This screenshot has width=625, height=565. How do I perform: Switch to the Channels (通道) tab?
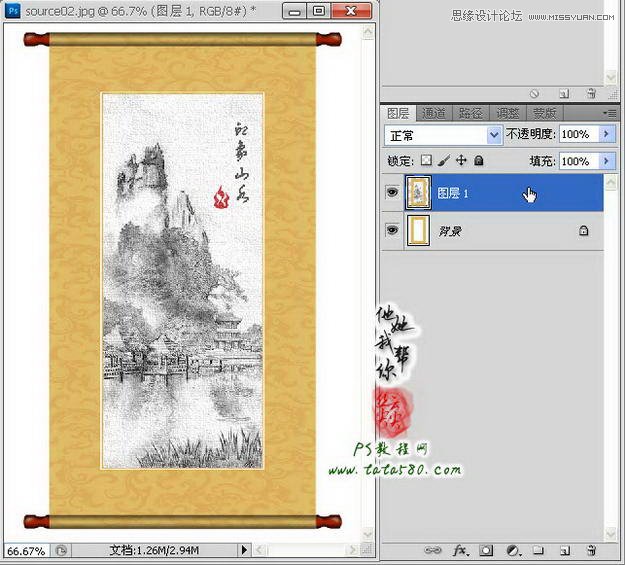pos(434,113)
